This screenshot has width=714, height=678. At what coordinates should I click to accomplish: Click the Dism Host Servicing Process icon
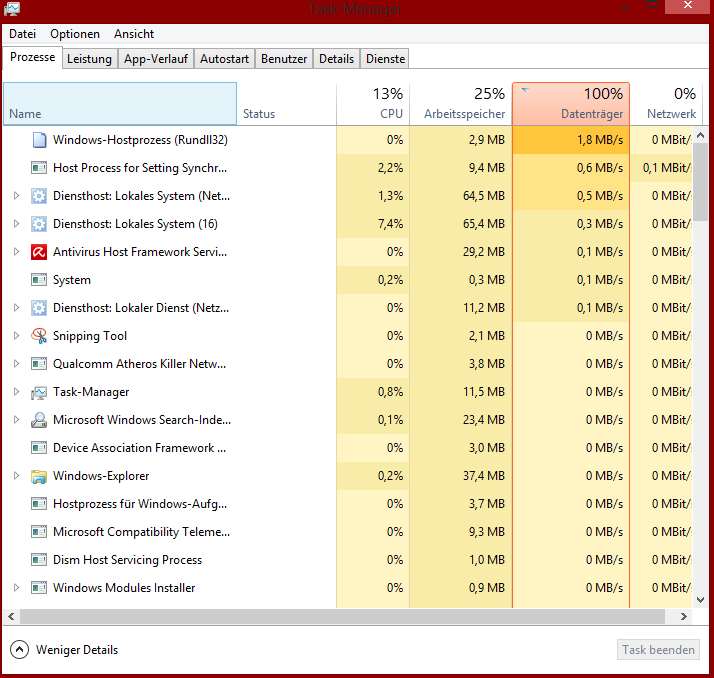[39, 560]
